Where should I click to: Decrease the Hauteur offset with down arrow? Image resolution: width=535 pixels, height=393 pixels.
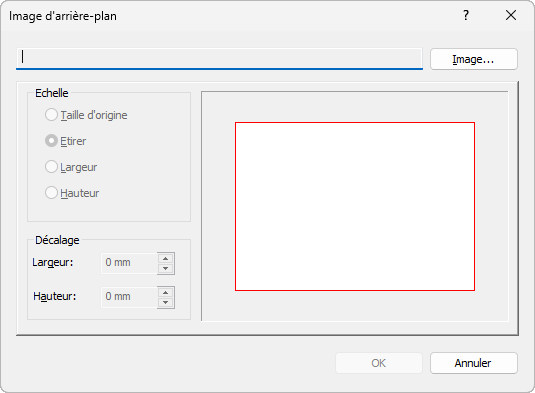tap(166, 303)
